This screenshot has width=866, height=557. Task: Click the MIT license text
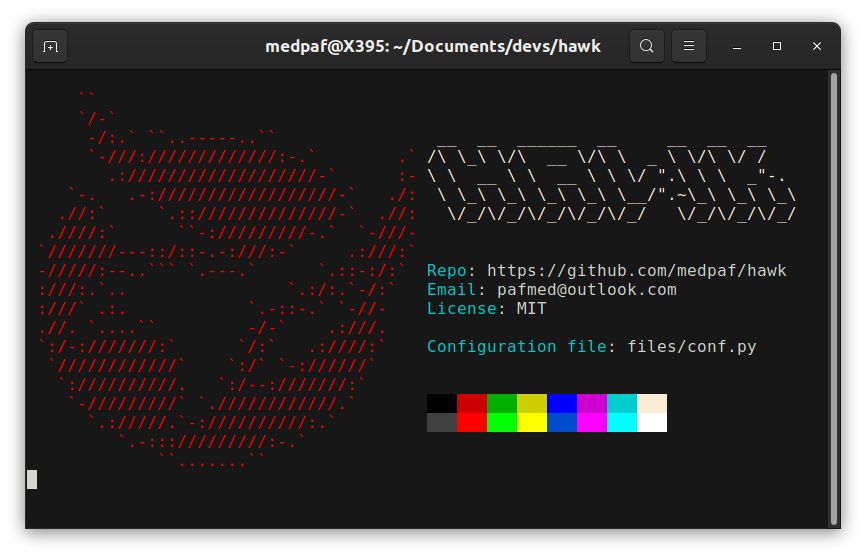click(531, 309)
